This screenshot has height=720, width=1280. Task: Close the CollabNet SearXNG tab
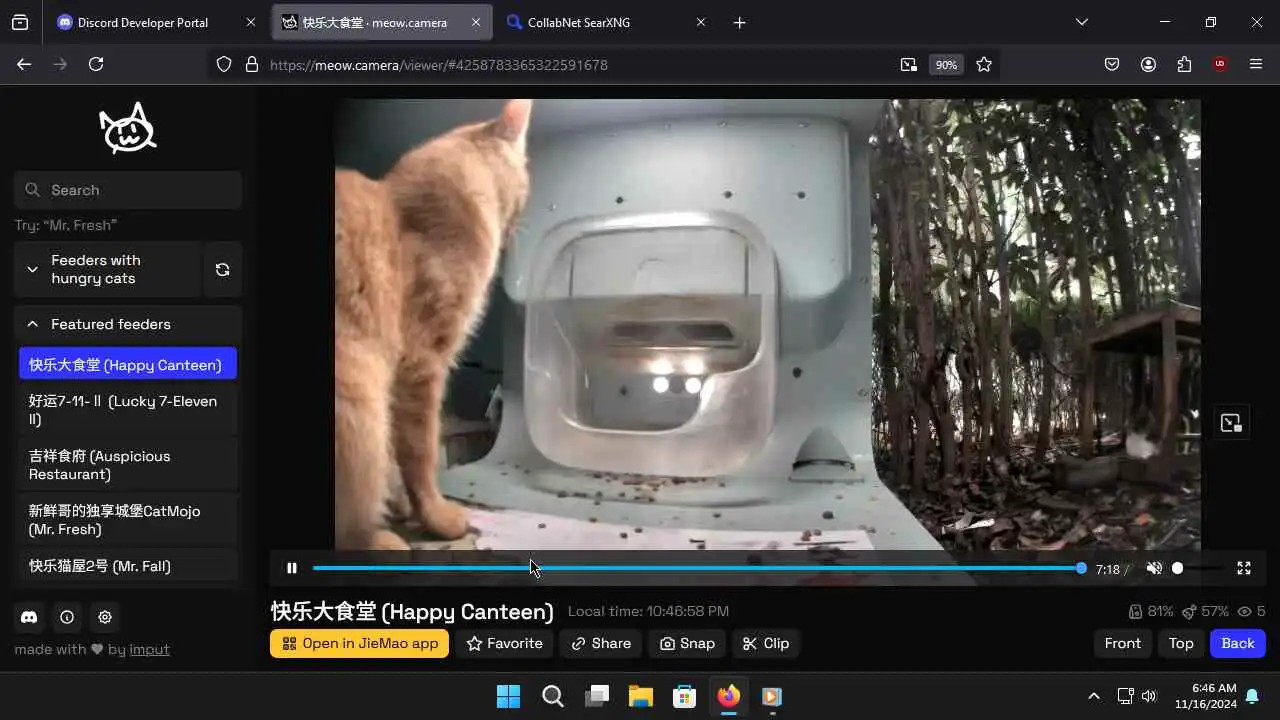[701, 22]
